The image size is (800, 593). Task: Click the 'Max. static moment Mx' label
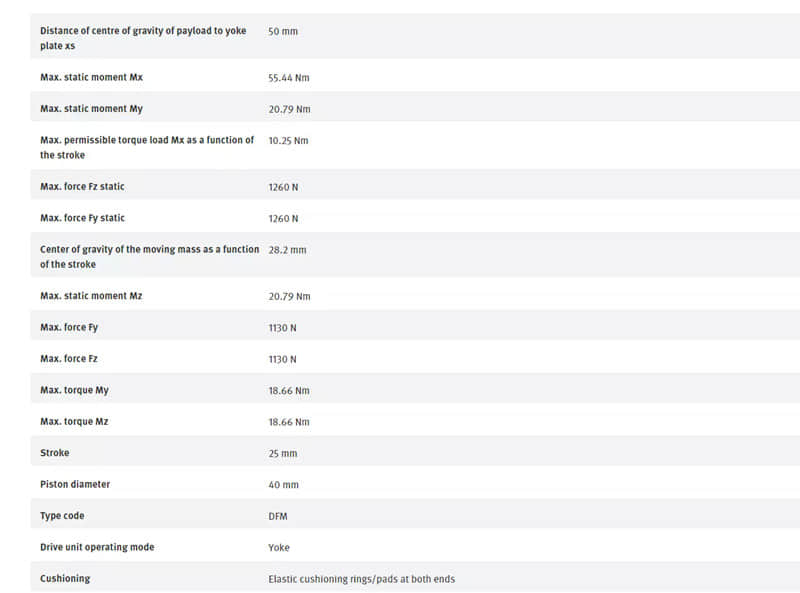click(x=91, y=77)
